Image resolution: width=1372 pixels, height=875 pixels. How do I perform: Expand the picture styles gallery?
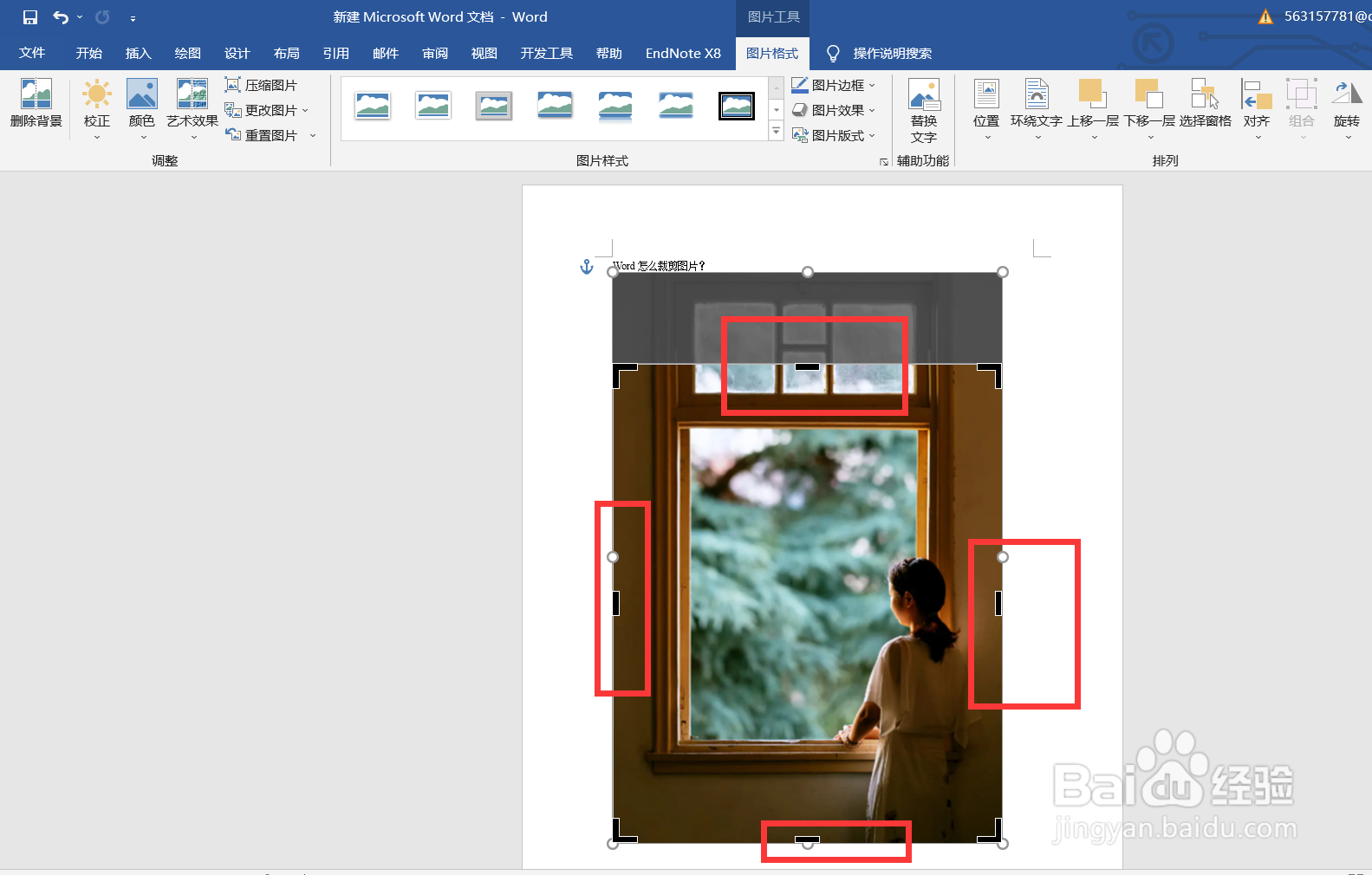pos(777,132)
